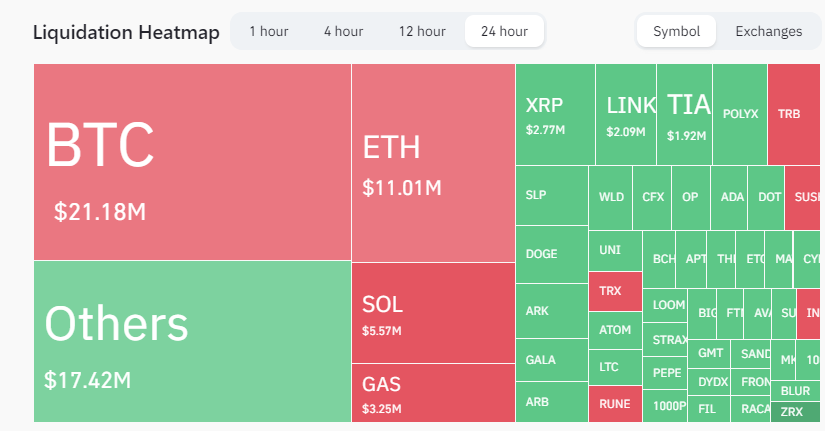
Task: Select the green POLYX tile
Action: pyautogui.click(x=740, y=114)
